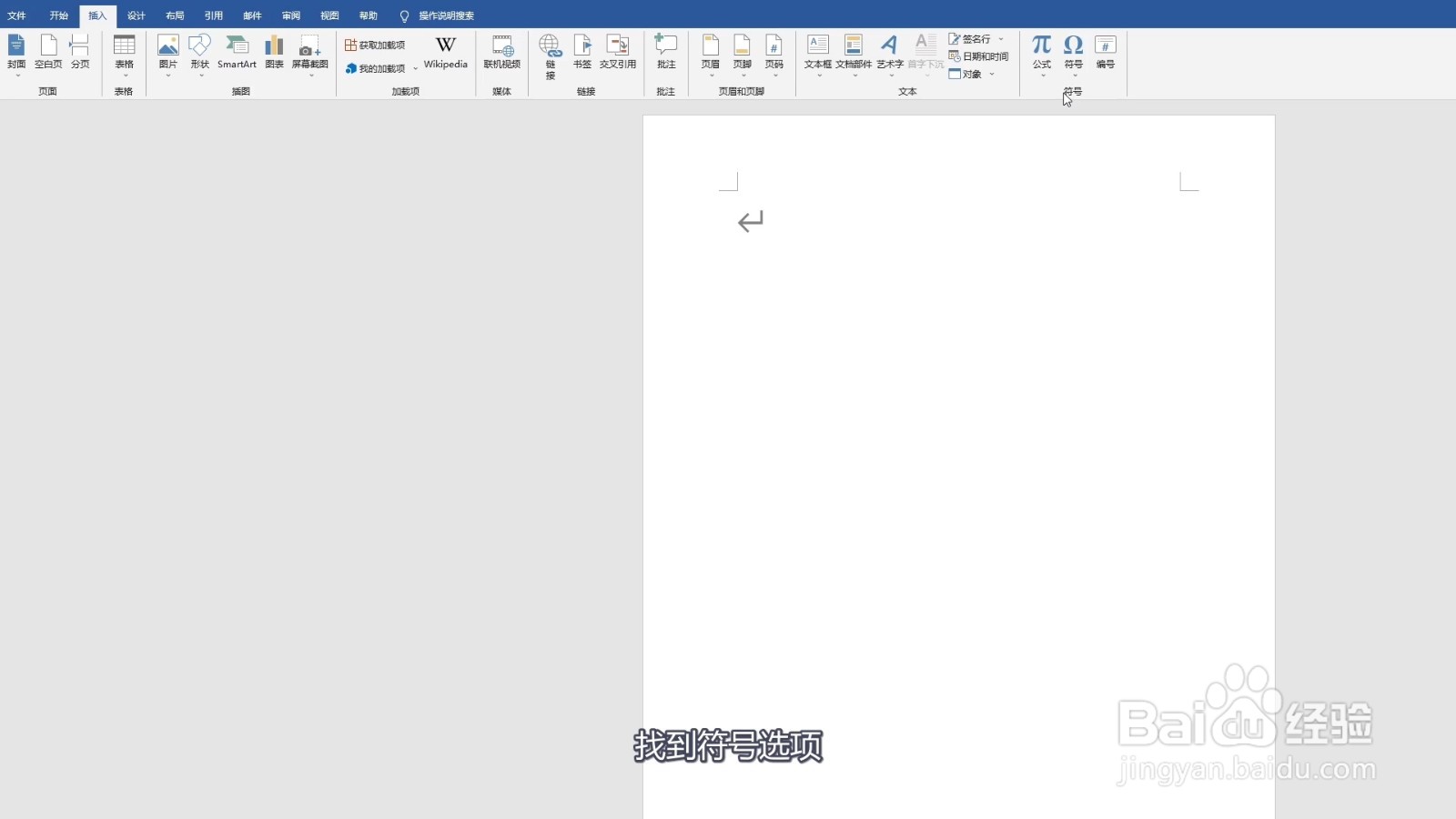This screenshot has height=819, width=1456.
Task: Expand the 对象 dropdown arrow
Action: (x=992, y=74)
